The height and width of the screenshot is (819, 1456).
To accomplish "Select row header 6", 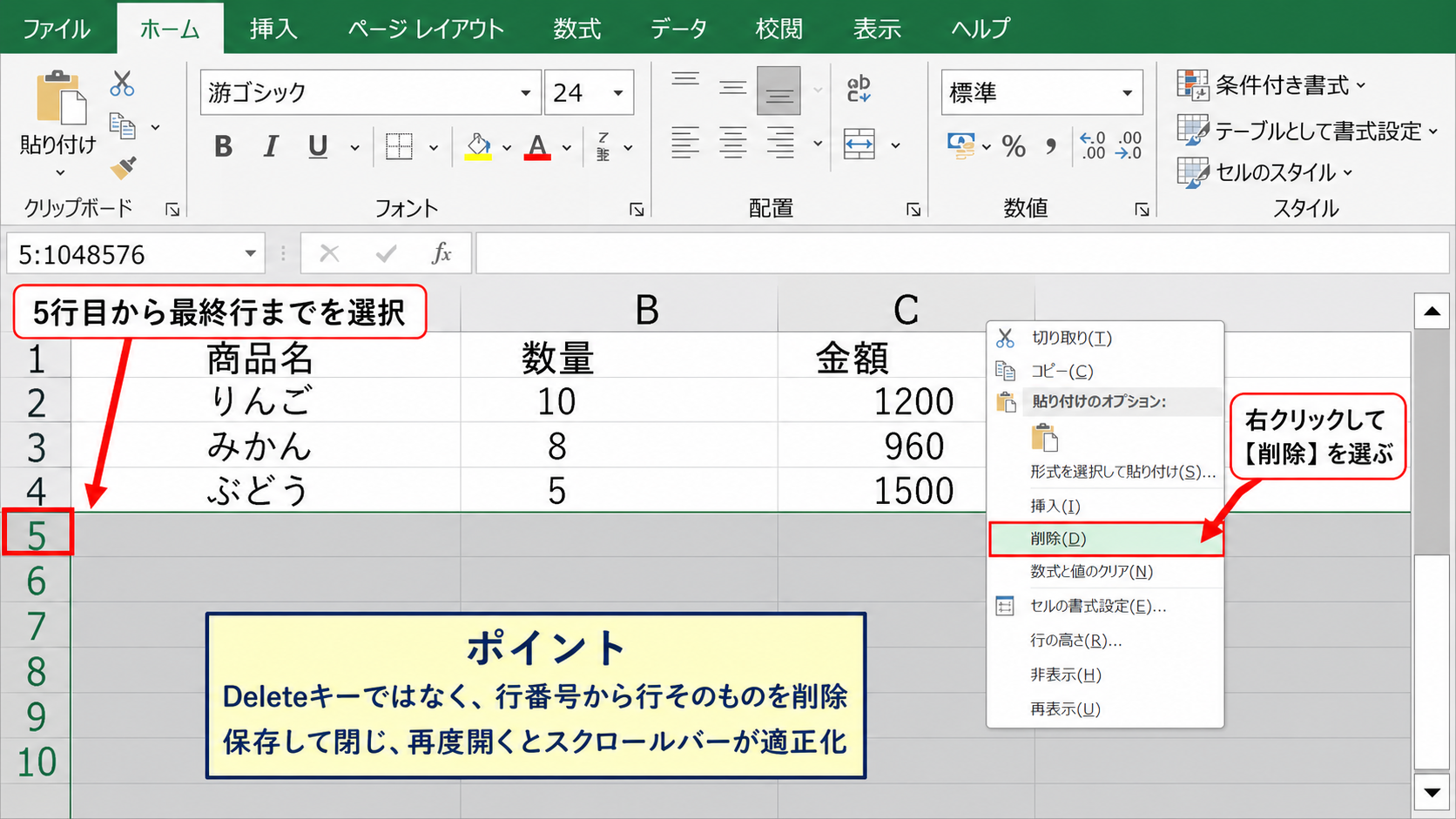I will point(36,581).
